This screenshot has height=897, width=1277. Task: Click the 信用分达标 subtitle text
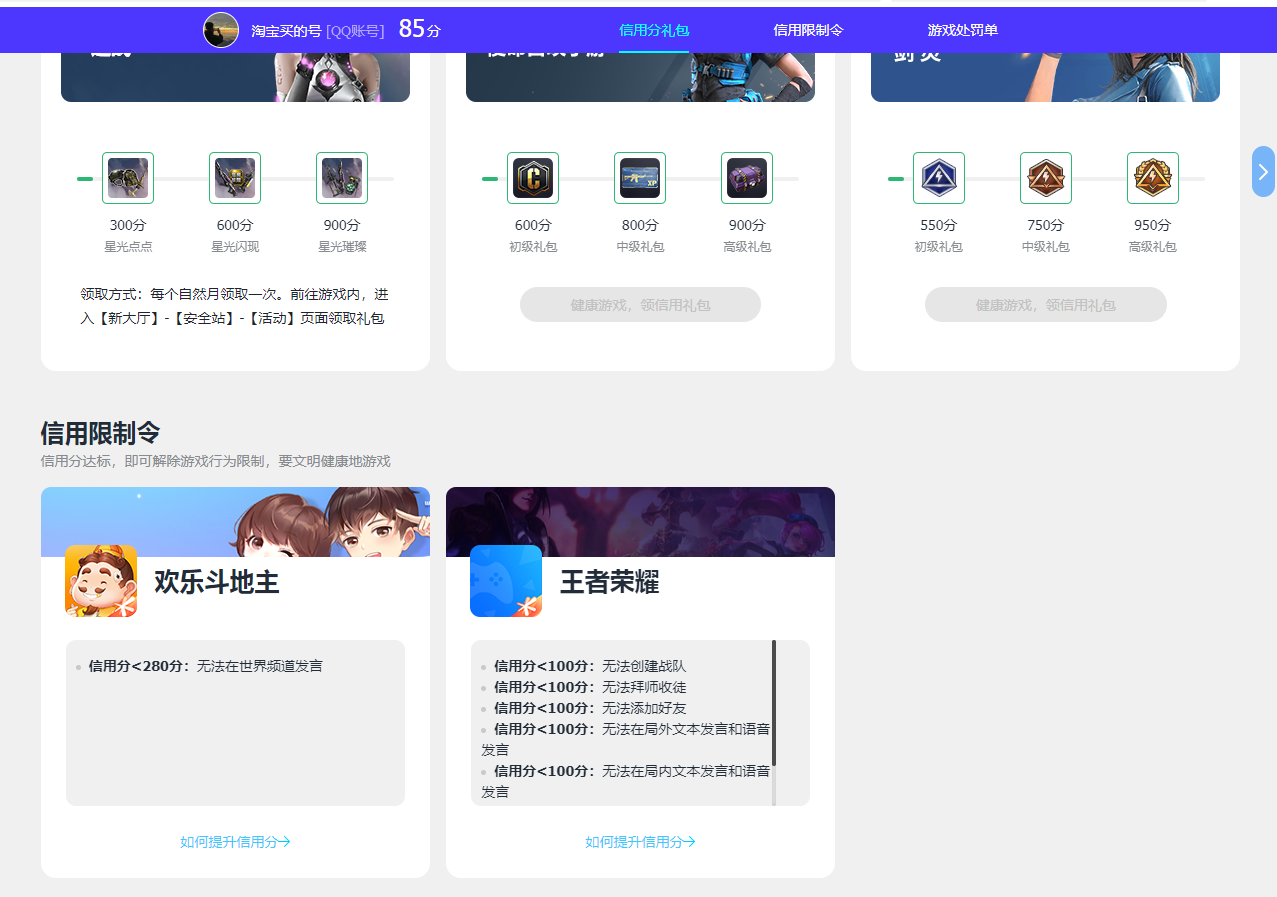pos(215,461)
